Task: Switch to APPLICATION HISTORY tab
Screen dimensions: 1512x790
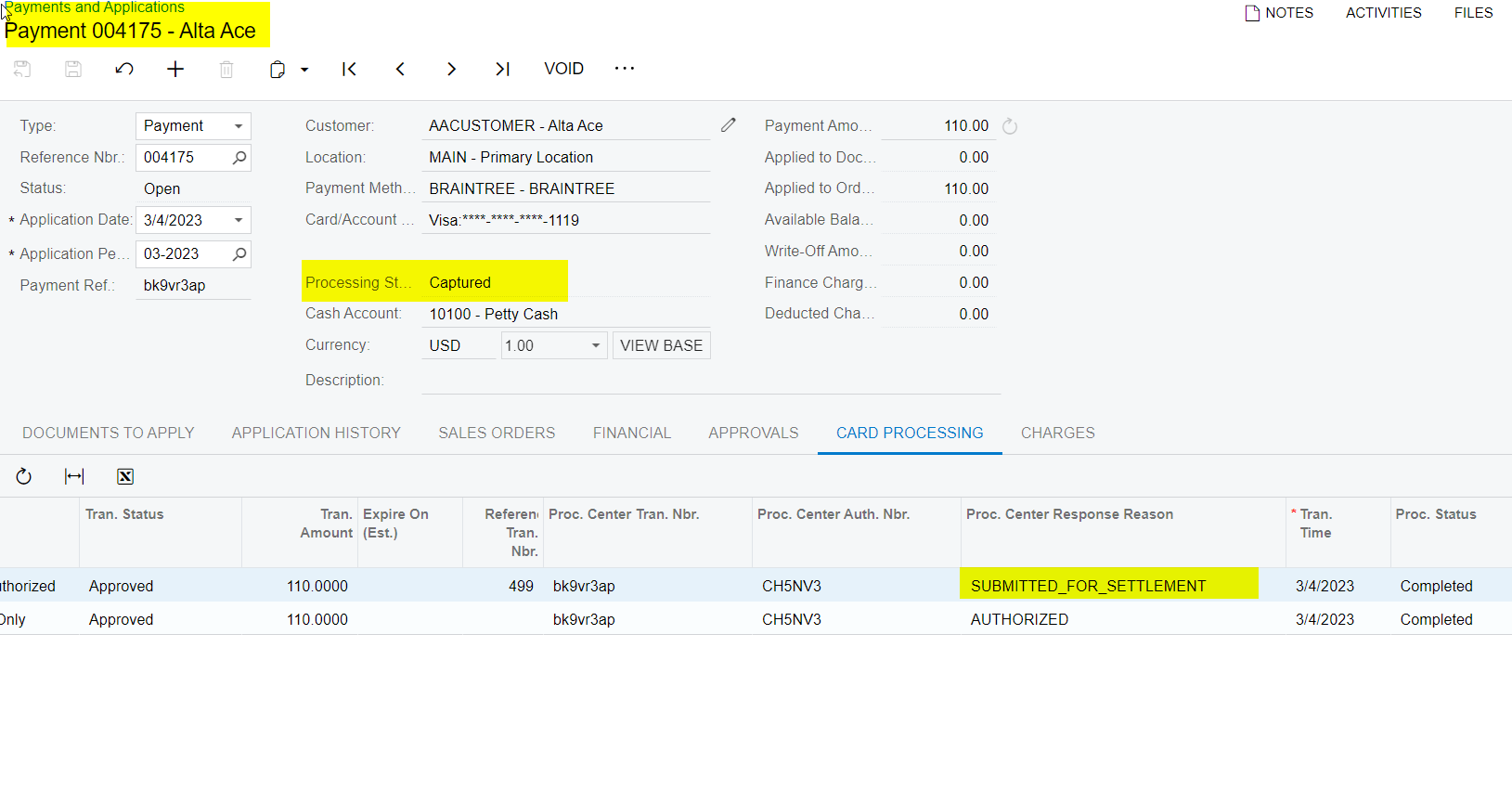Action: 317,433
